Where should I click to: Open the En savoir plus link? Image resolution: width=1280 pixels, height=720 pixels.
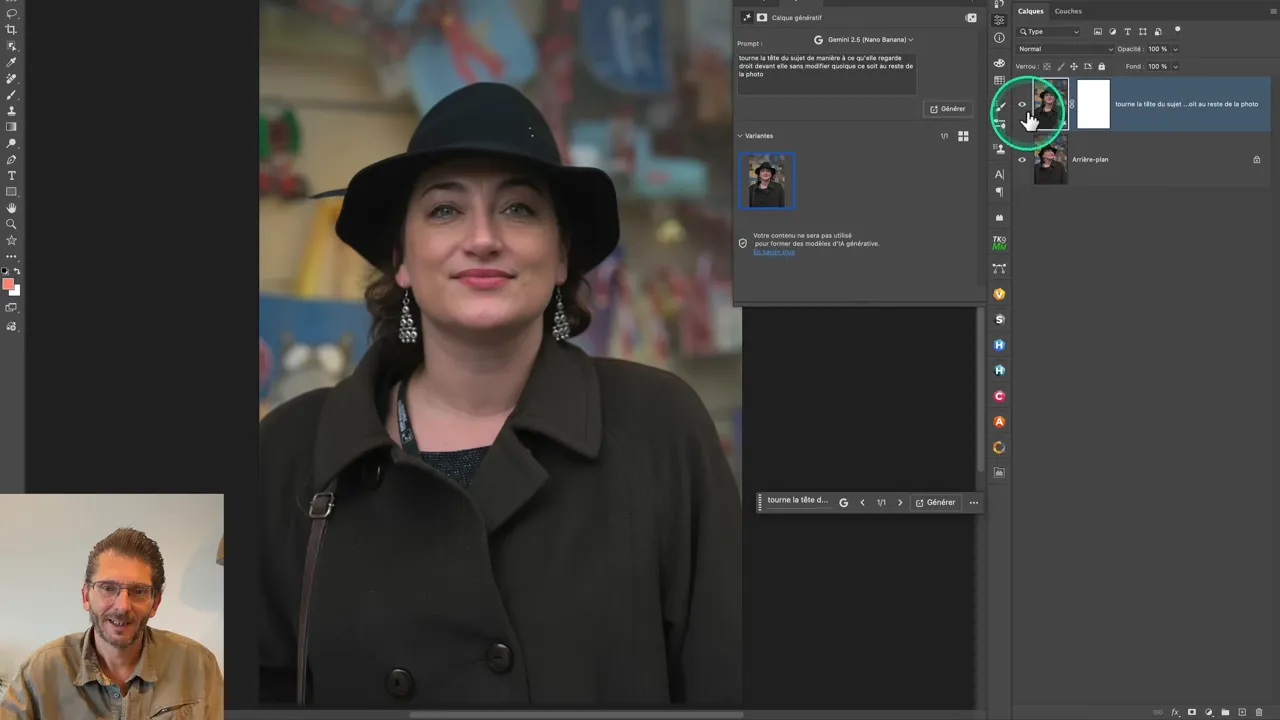[774, 252]
